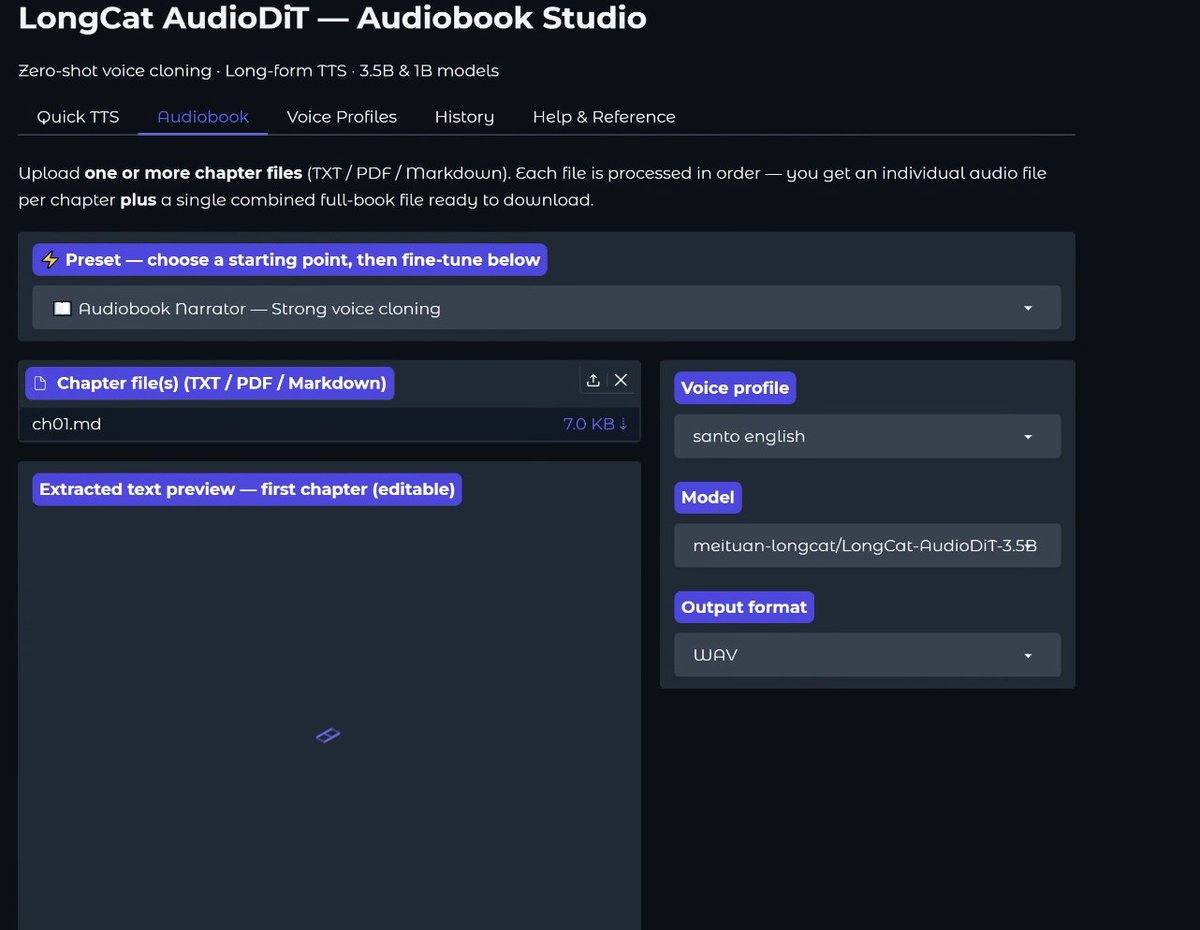Click the file icon beside Chapter file(s) label
The image size is (1200, 930).
click(40, 383)
